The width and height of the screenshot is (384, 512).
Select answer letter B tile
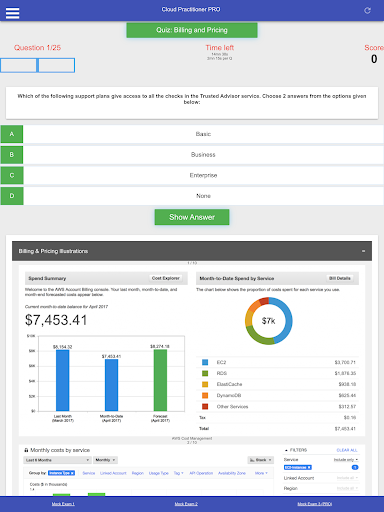click(12, 155)
